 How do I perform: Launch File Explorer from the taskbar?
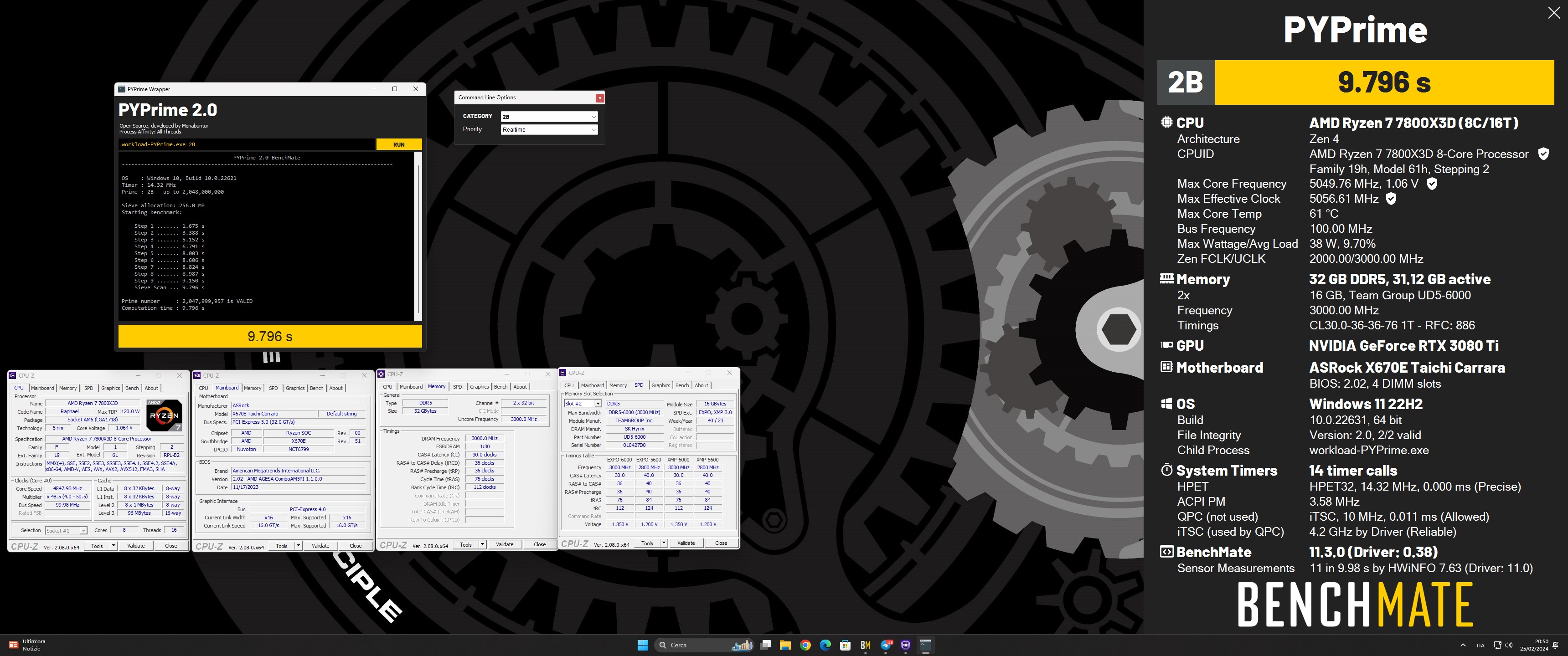click(785, 645)
